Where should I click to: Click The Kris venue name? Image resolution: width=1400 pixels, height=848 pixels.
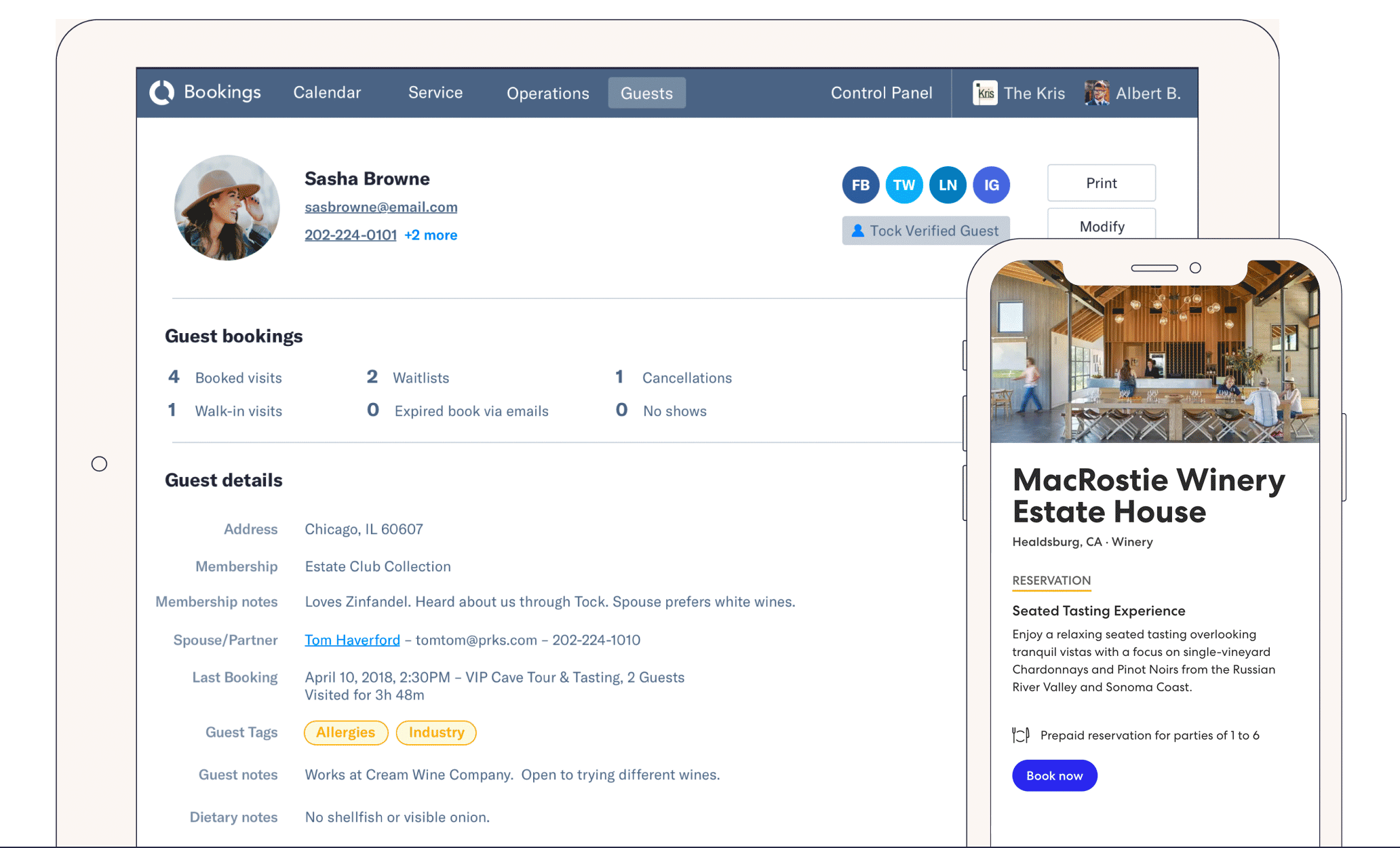[1034, 93]
